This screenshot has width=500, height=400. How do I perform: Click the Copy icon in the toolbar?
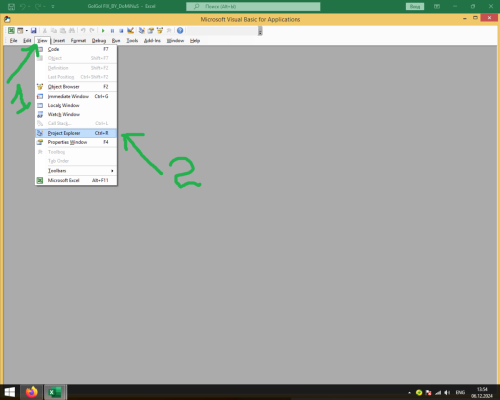pos(54,31)
